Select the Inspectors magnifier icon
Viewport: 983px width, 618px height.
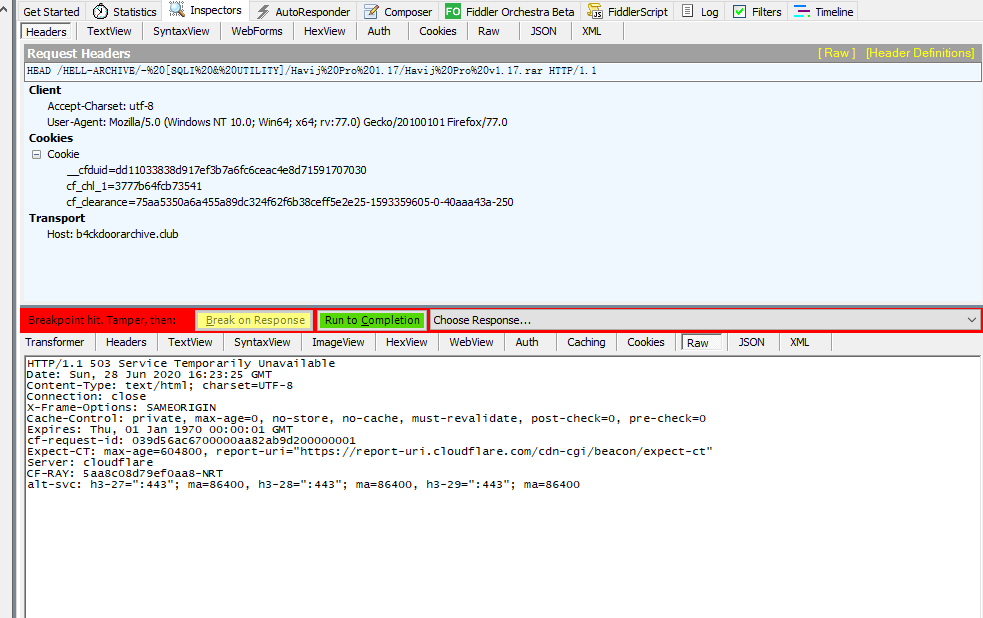[177, 11]
